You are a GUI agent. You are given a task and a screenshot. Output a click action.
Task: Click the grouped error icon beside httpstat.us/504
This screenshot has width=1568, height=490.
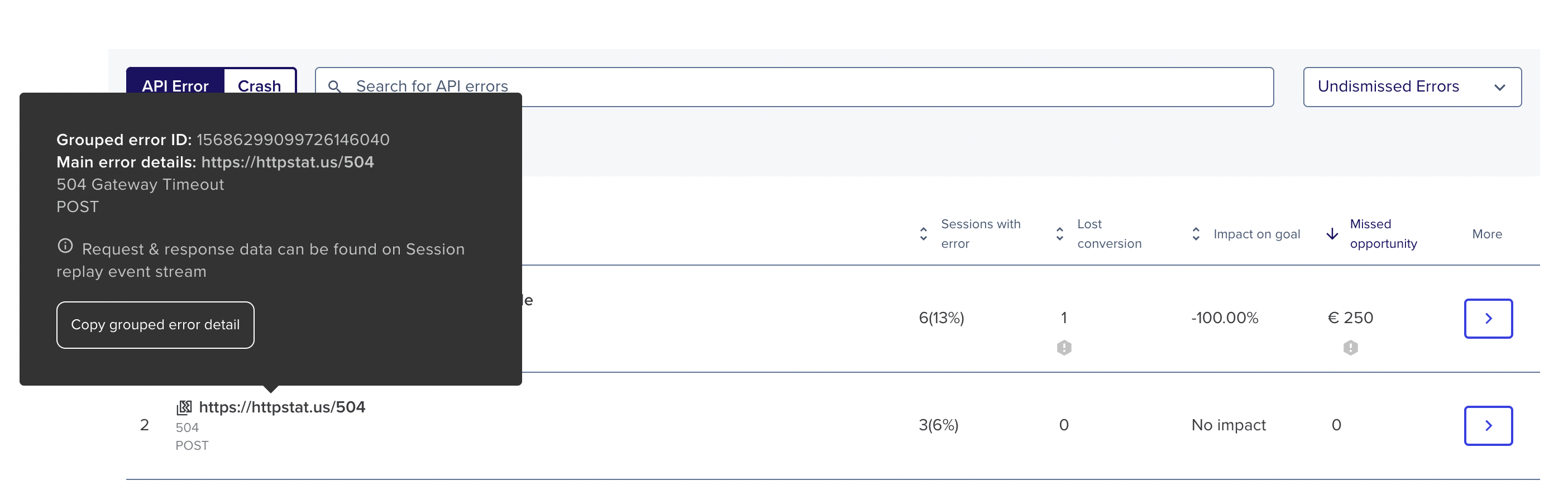coord(184,407)
